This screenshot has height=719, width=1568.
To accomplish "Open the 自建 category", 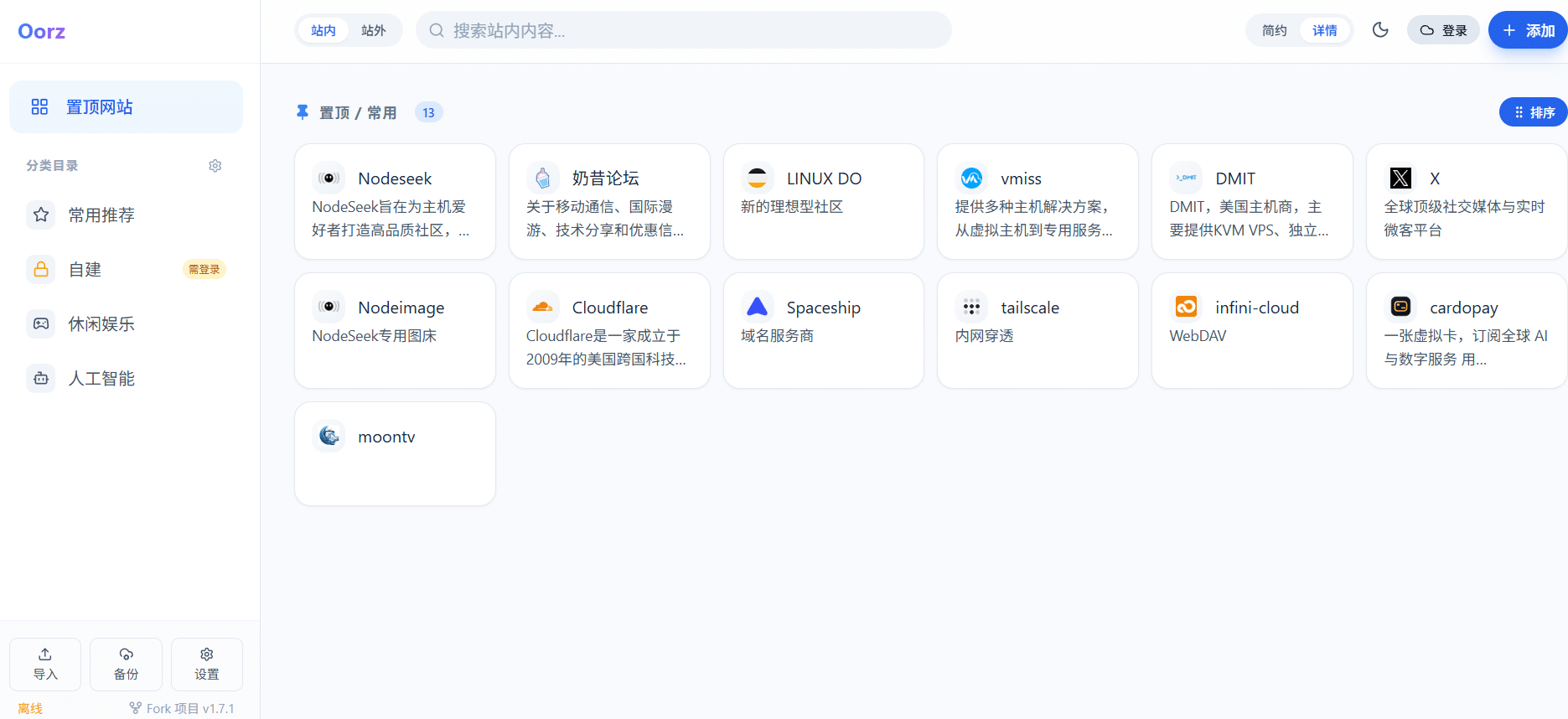I will click(x=127, y=270).
